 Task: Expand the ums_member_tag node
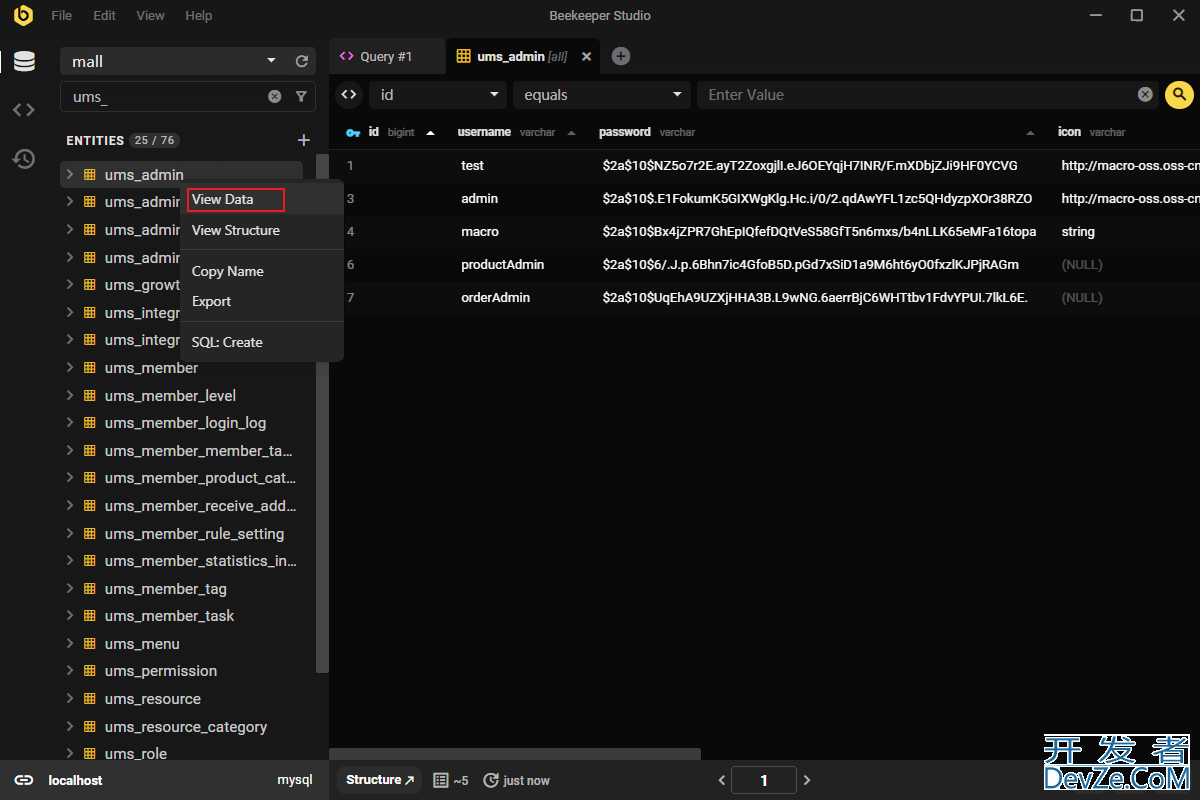click(x=69, y=589)
